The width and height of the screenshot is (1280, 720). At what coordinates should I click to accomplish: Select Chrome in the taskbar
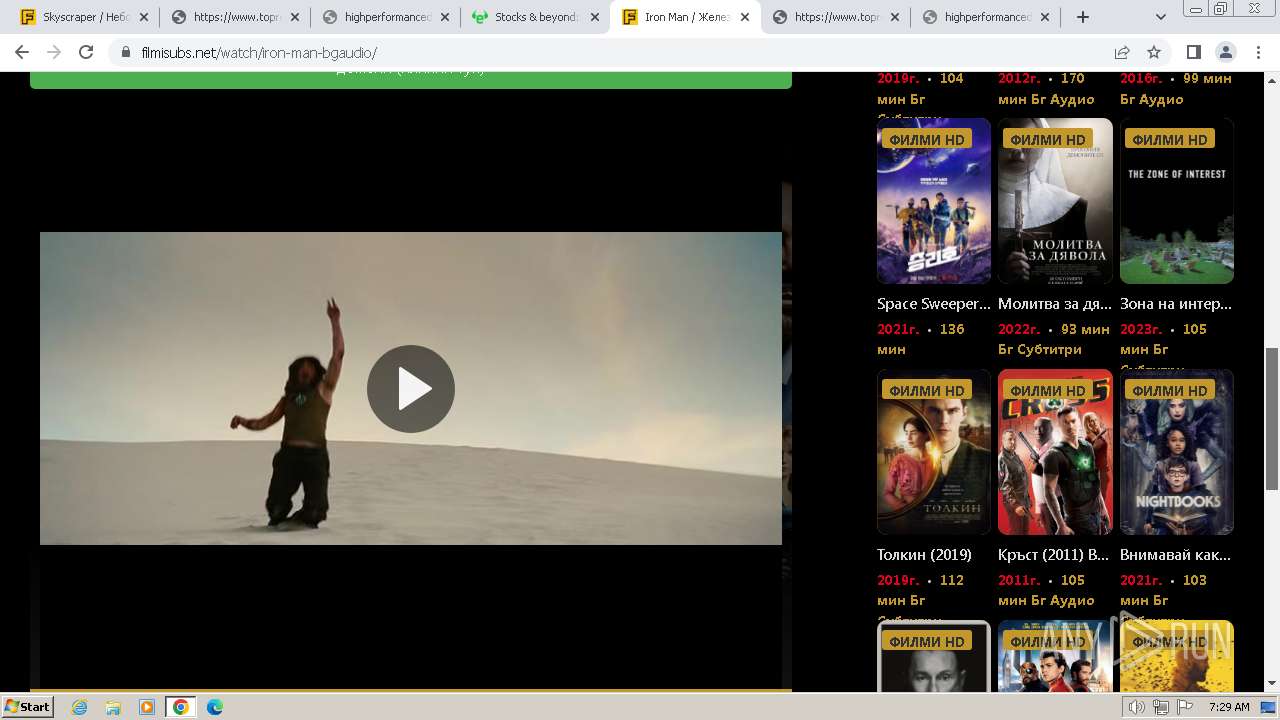click(180, 707)
